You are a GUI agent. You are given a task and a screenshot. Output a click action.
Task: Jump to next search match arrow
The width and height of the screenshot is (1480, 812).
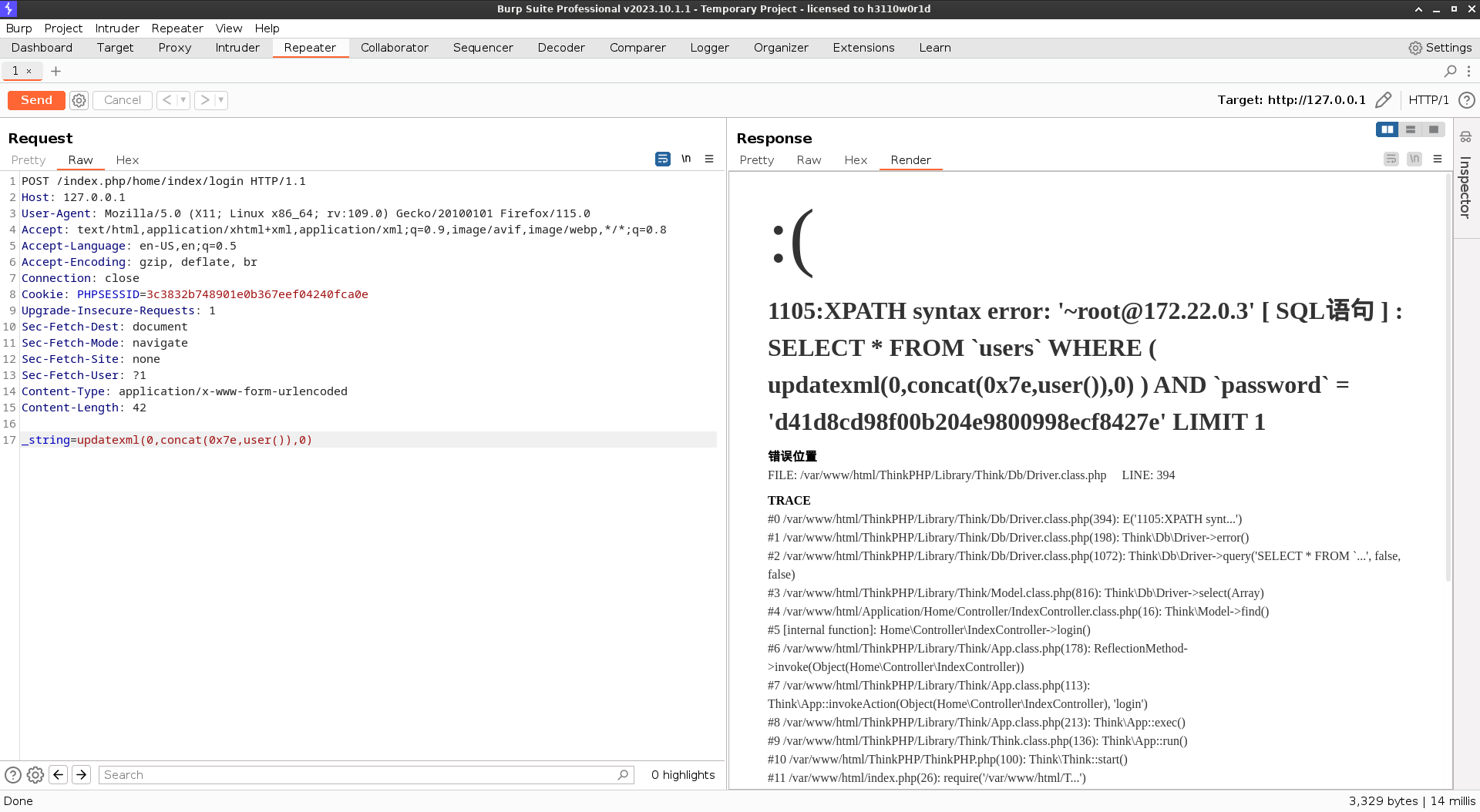[82, 775]
